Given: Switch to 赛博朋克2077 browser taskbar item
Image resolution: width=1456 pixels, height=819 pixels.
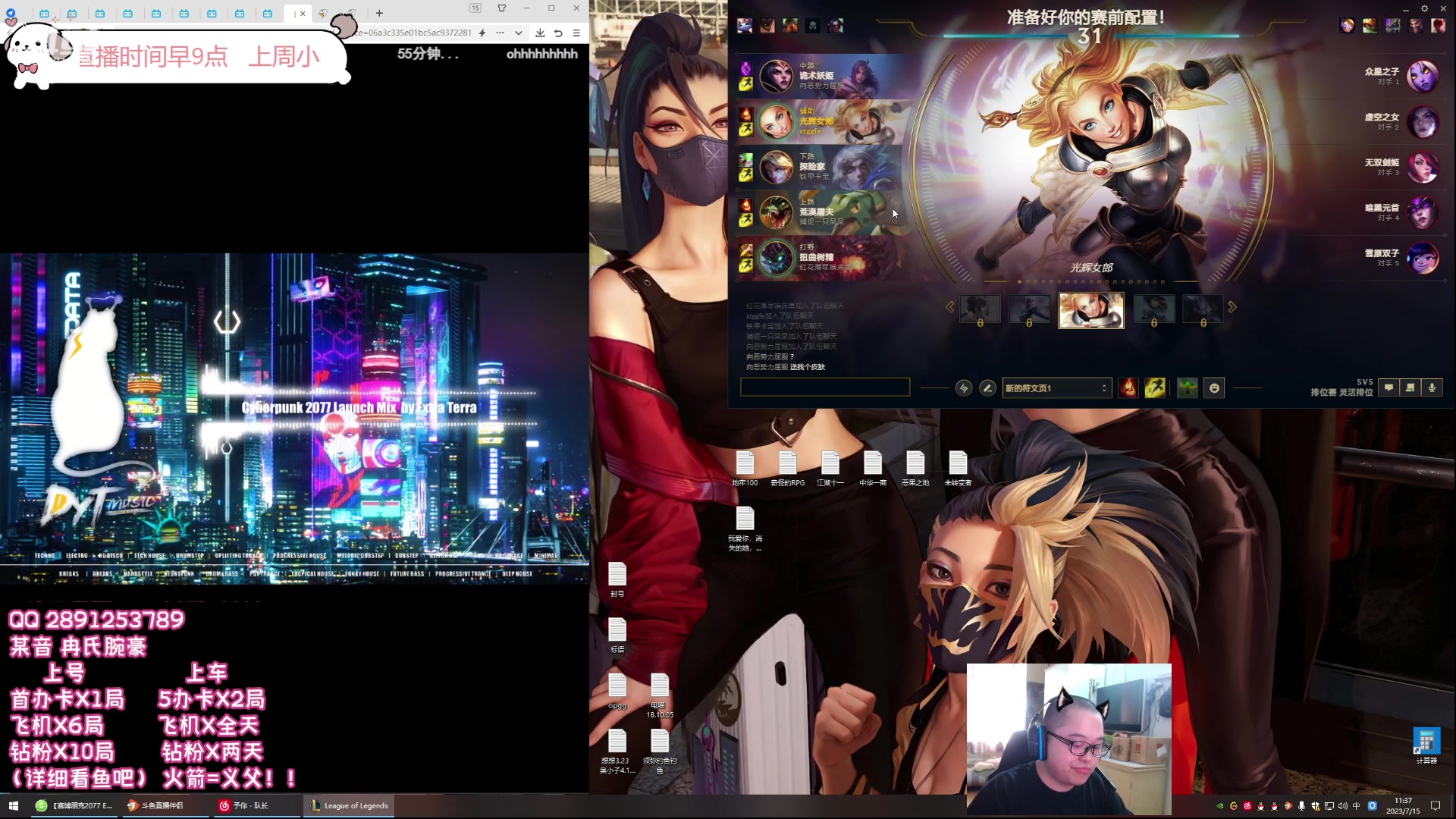Looking at the screenshot, I should pos(74,805).
